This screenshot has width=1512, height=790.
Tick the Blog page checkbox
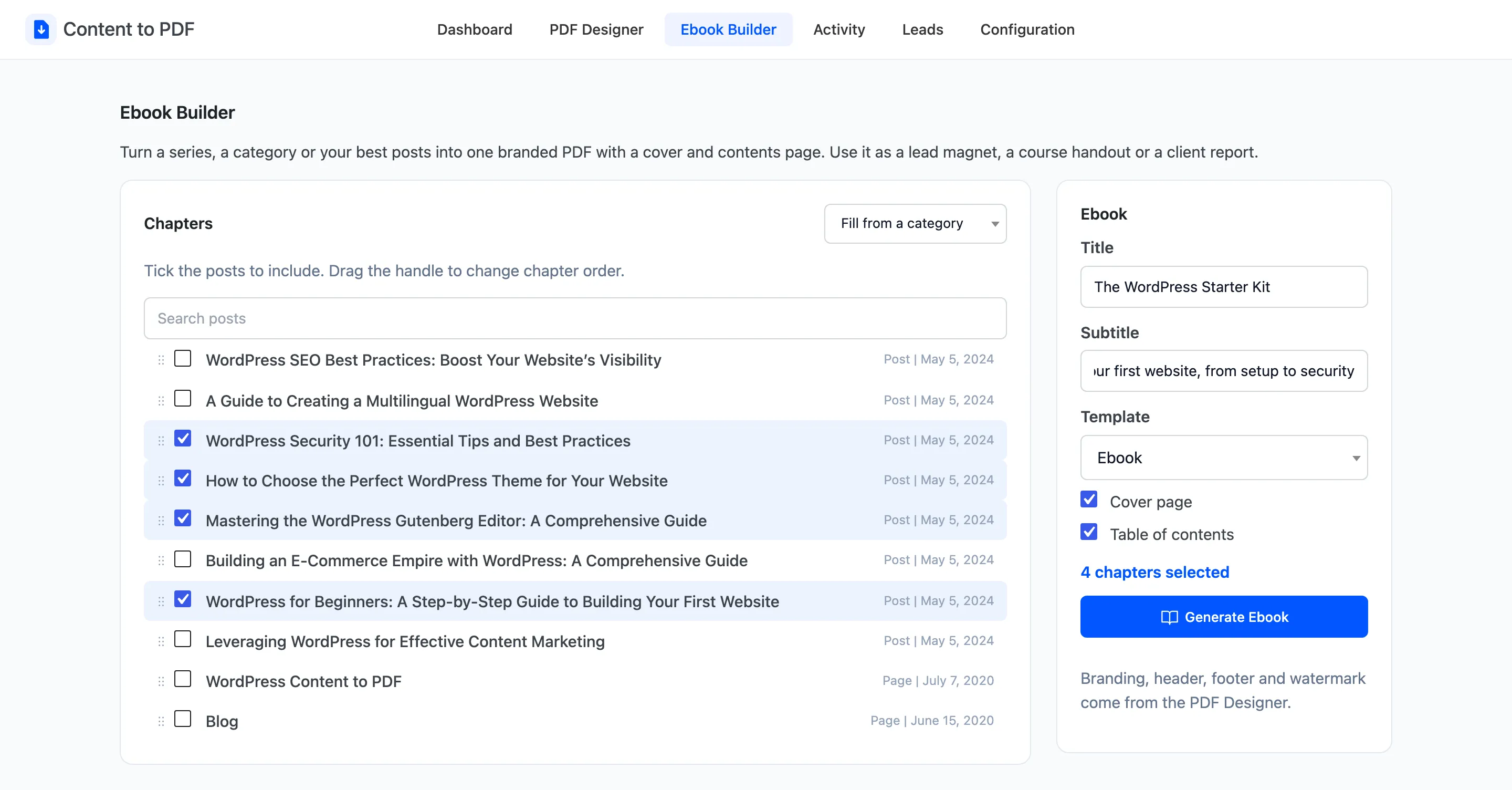click(183, 720)
